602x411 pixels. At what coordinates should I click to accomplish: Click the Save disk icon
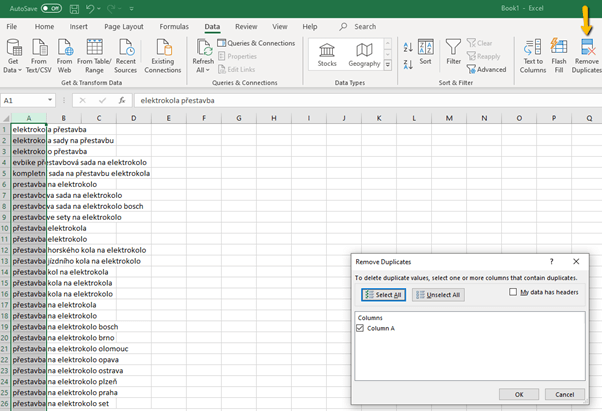(74, 8)
